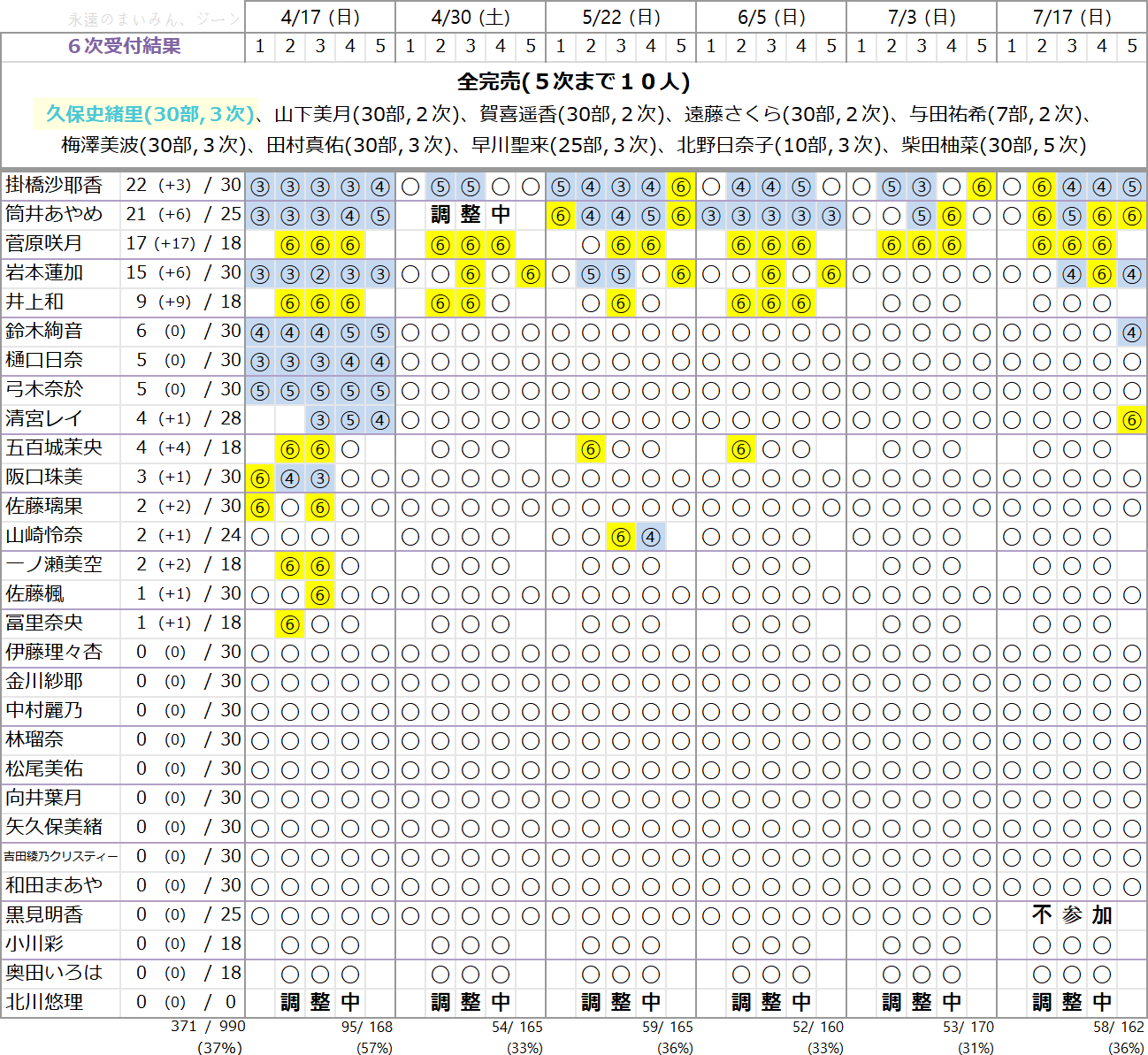This screenshot has width=1148, height=1055.
Task: Select 奥田いろは's empty circle under 7/17 slot 4
Action: [1102, 975]
